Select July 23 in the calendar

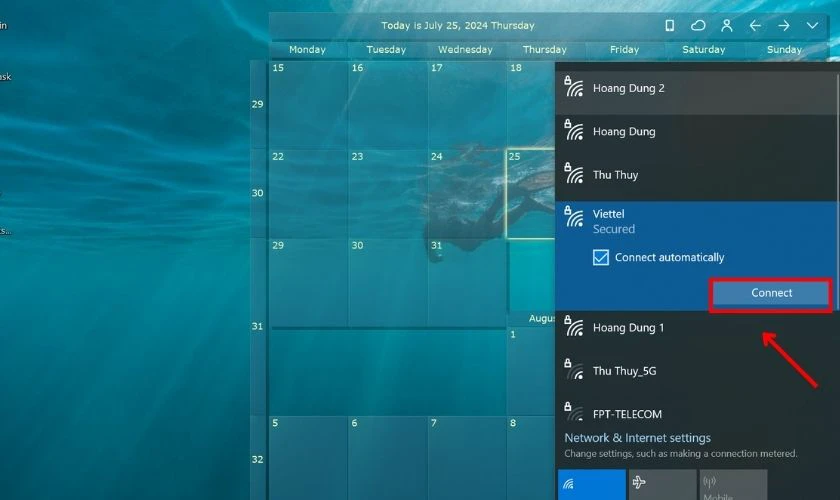coord(388,193)
